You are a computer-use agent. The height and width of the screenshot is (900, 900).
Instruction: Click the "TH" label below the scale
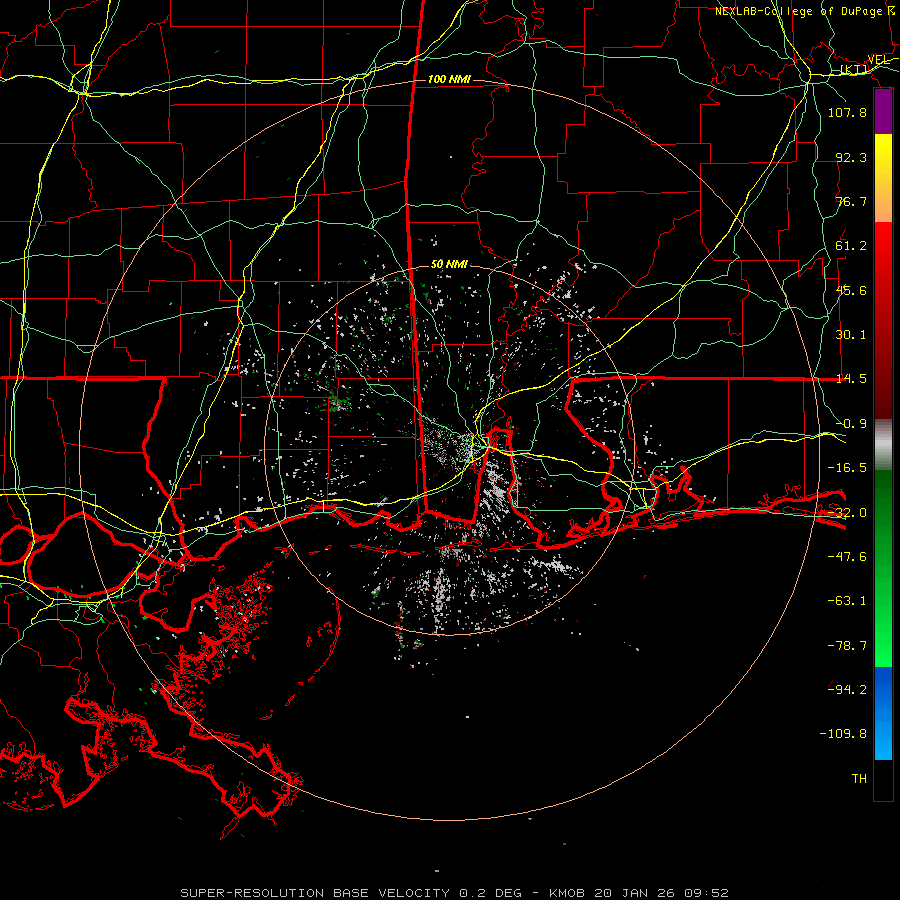[x=859, y=779]
